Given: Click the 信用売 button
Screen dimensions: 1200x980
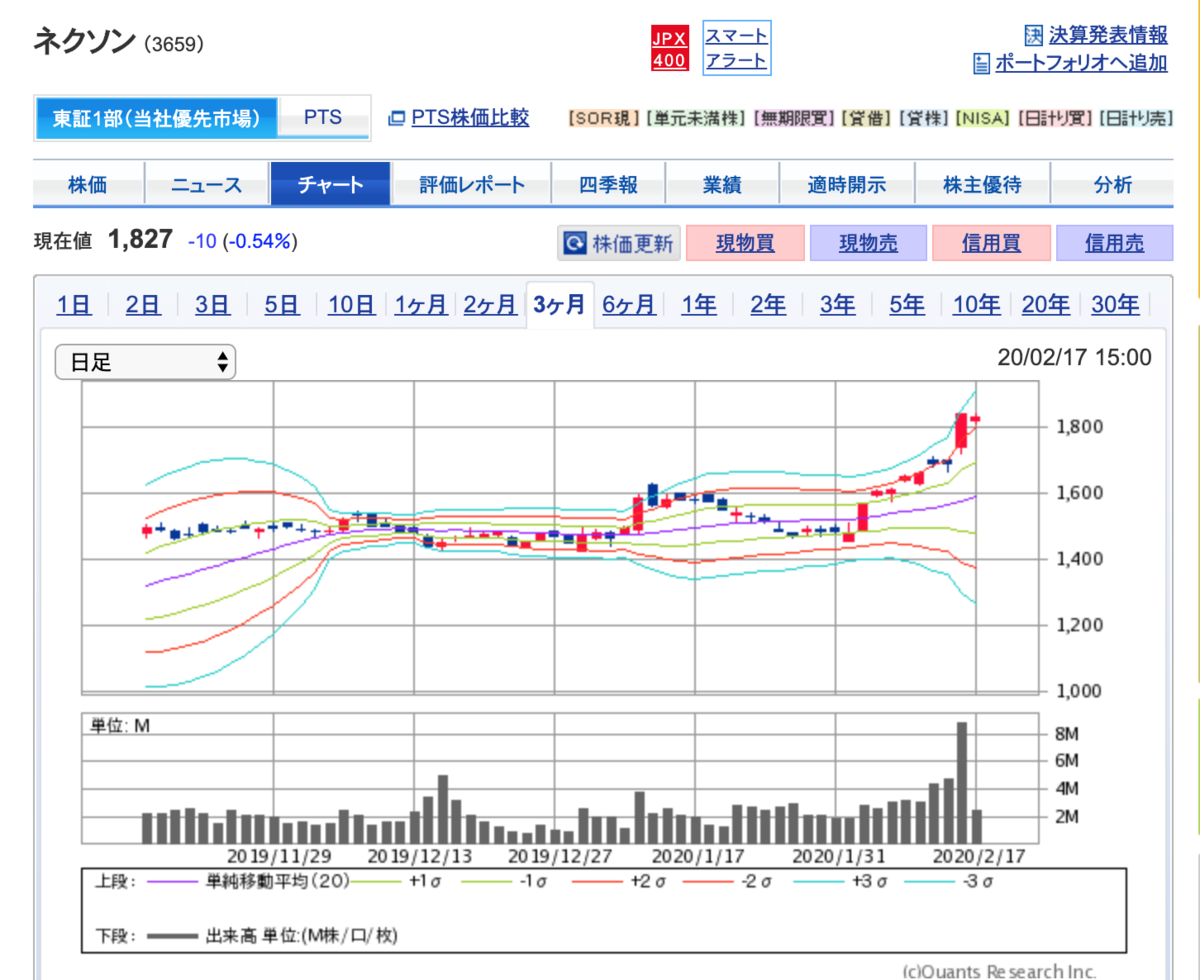Looking at the screenshot, I should point(1114,243).
